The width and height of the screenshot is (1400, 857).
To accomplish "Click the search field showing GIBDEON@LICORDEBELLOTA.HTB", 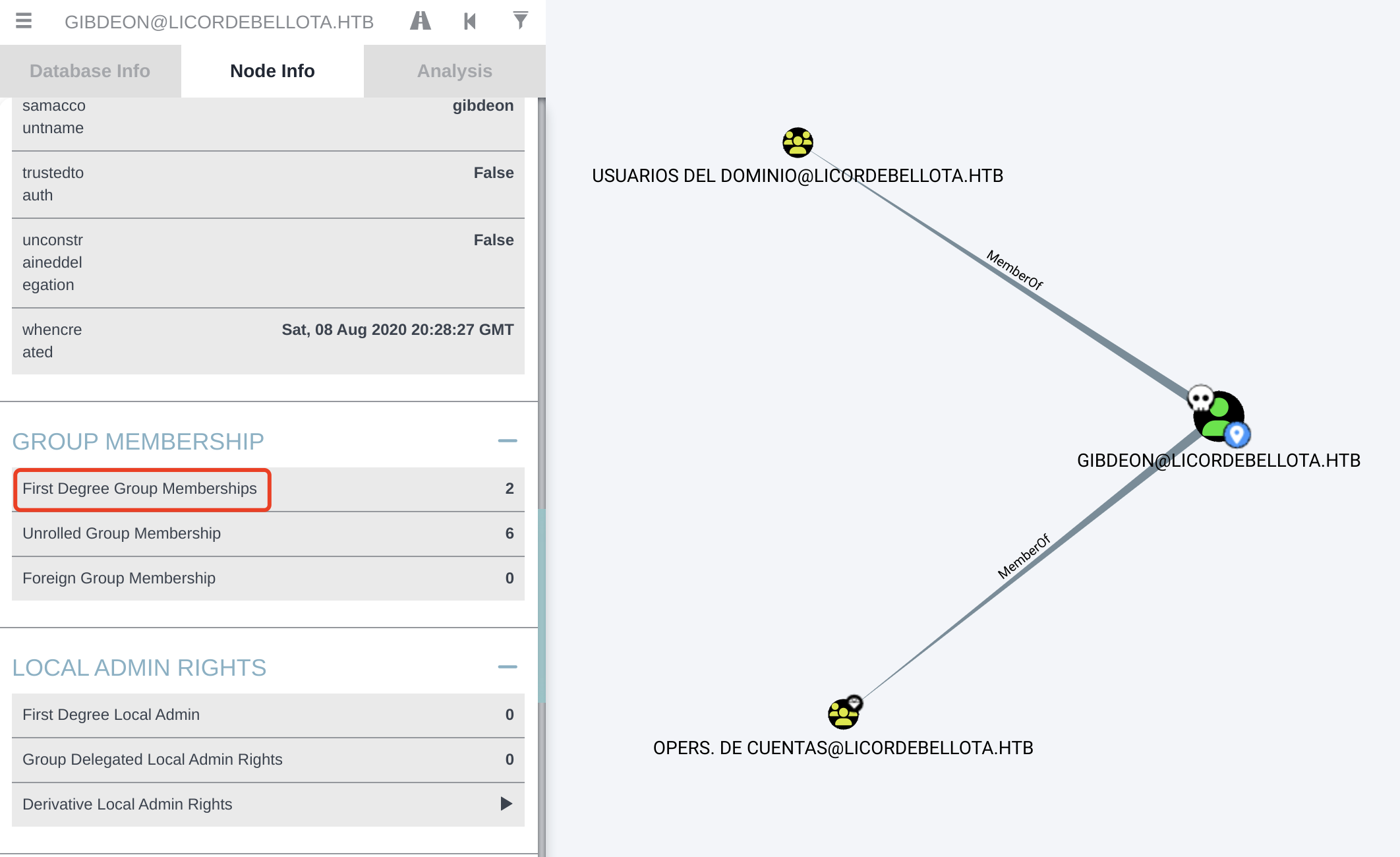I will 219,22.
